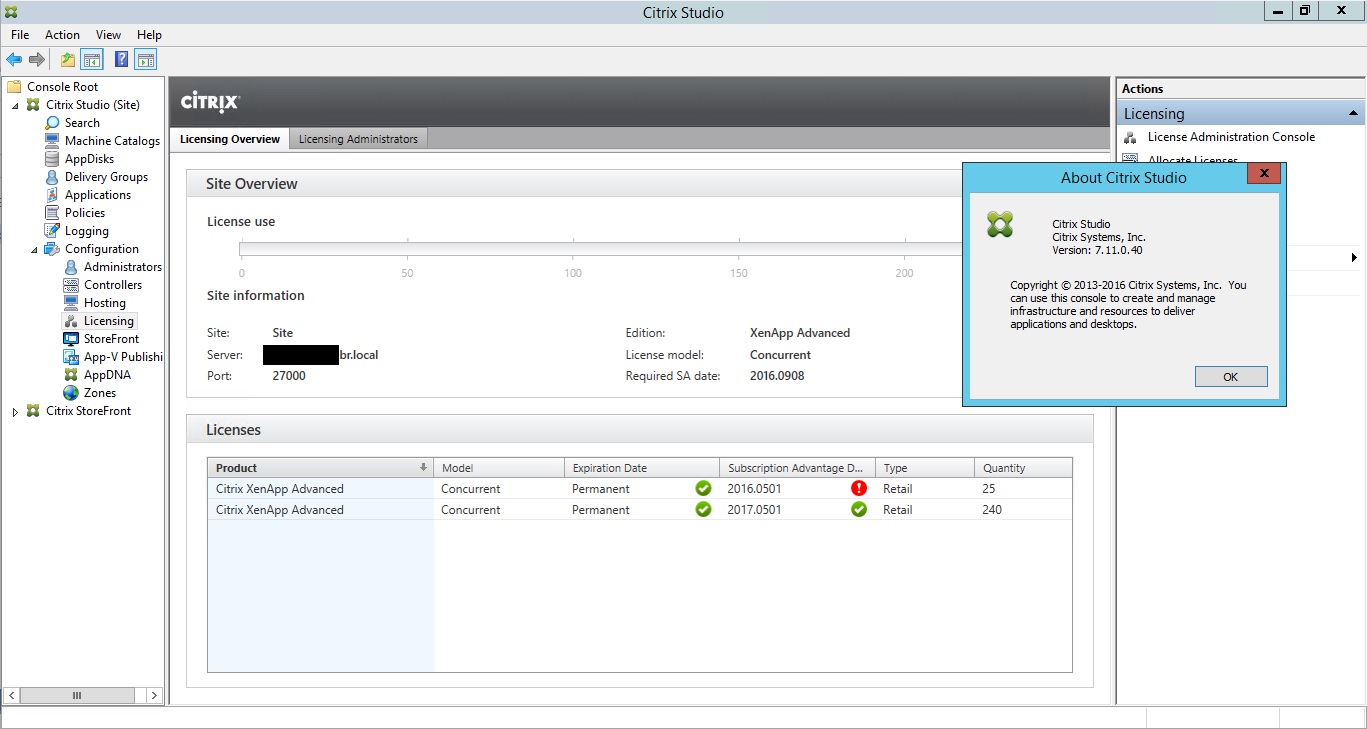Open the Action menu
The height and width of the screenshot is (729, 1367).
pos(62,35)
